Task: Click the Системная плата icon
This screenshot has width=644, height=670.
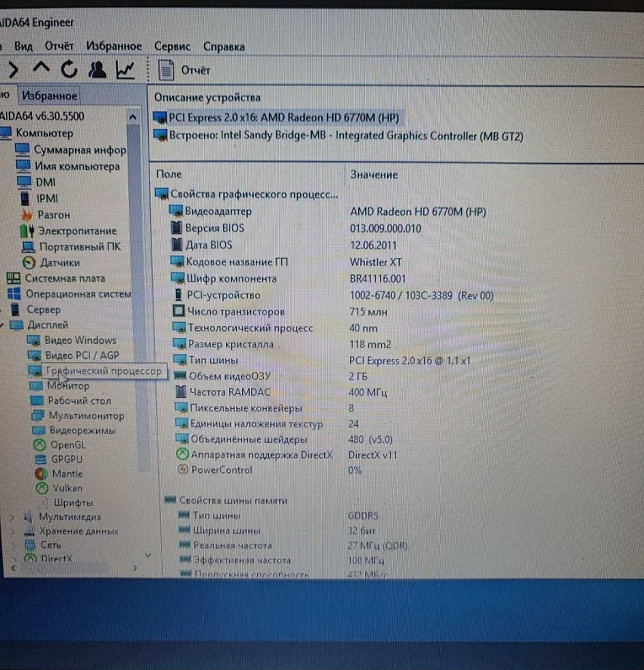Action: click(13, 279)
